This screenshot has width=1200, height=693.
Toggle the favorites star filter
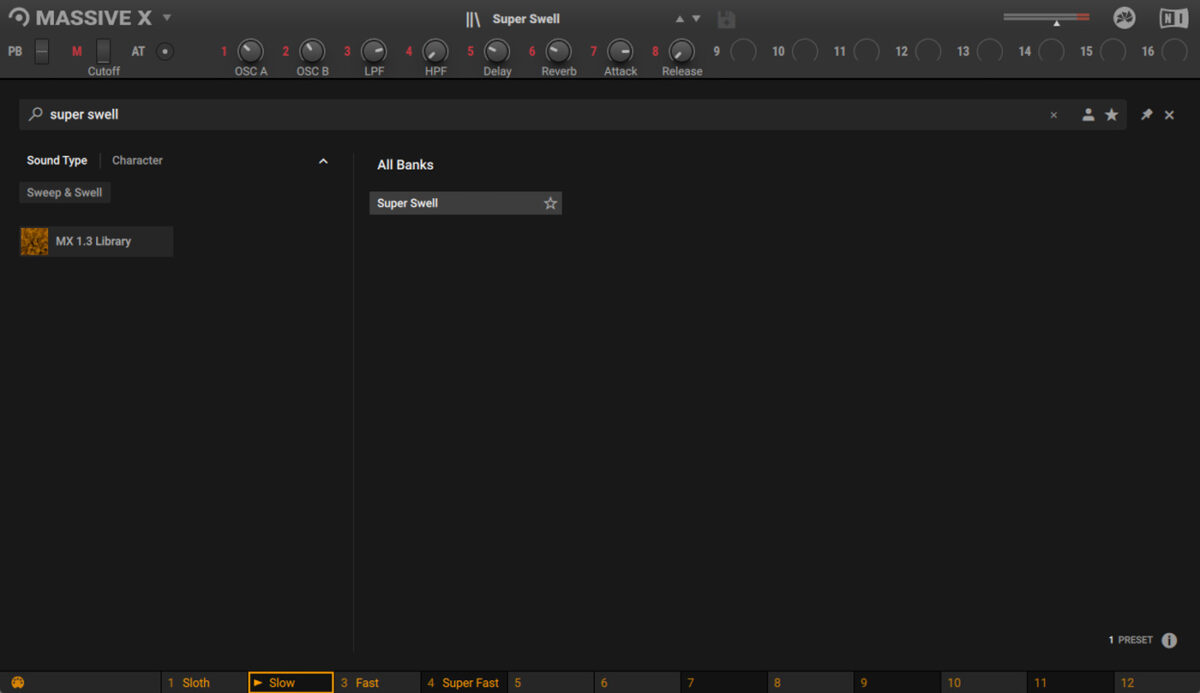[1111, 115]
